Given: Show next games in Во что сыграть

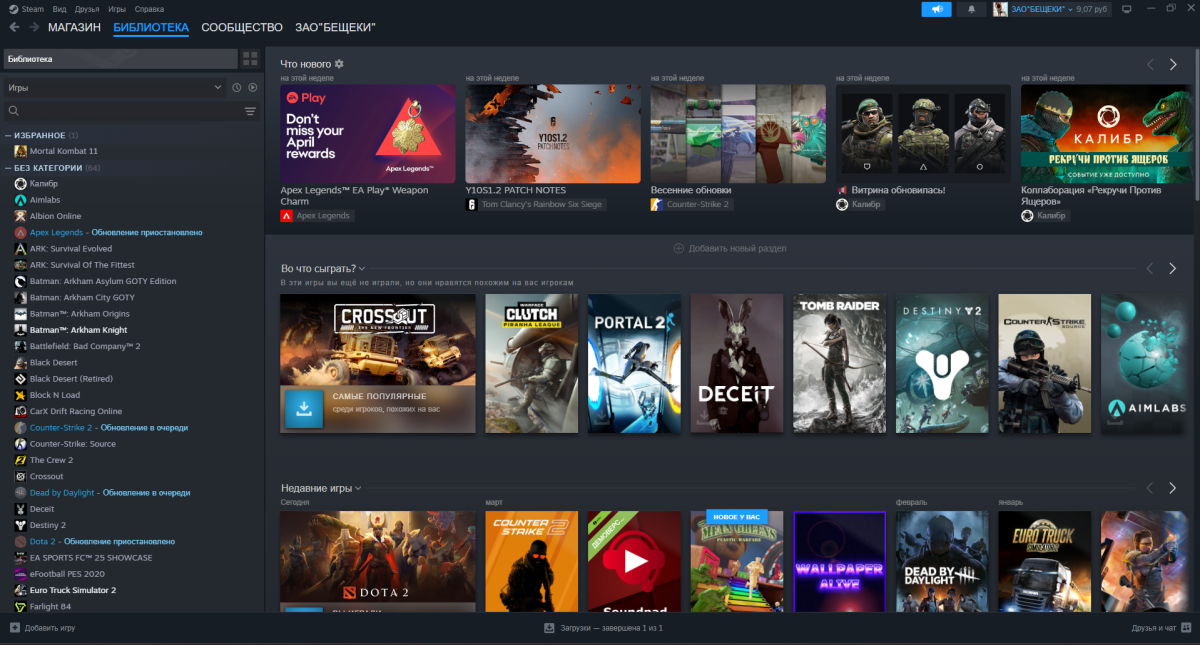Looking at the screenshot, I should coord(1173,268).
